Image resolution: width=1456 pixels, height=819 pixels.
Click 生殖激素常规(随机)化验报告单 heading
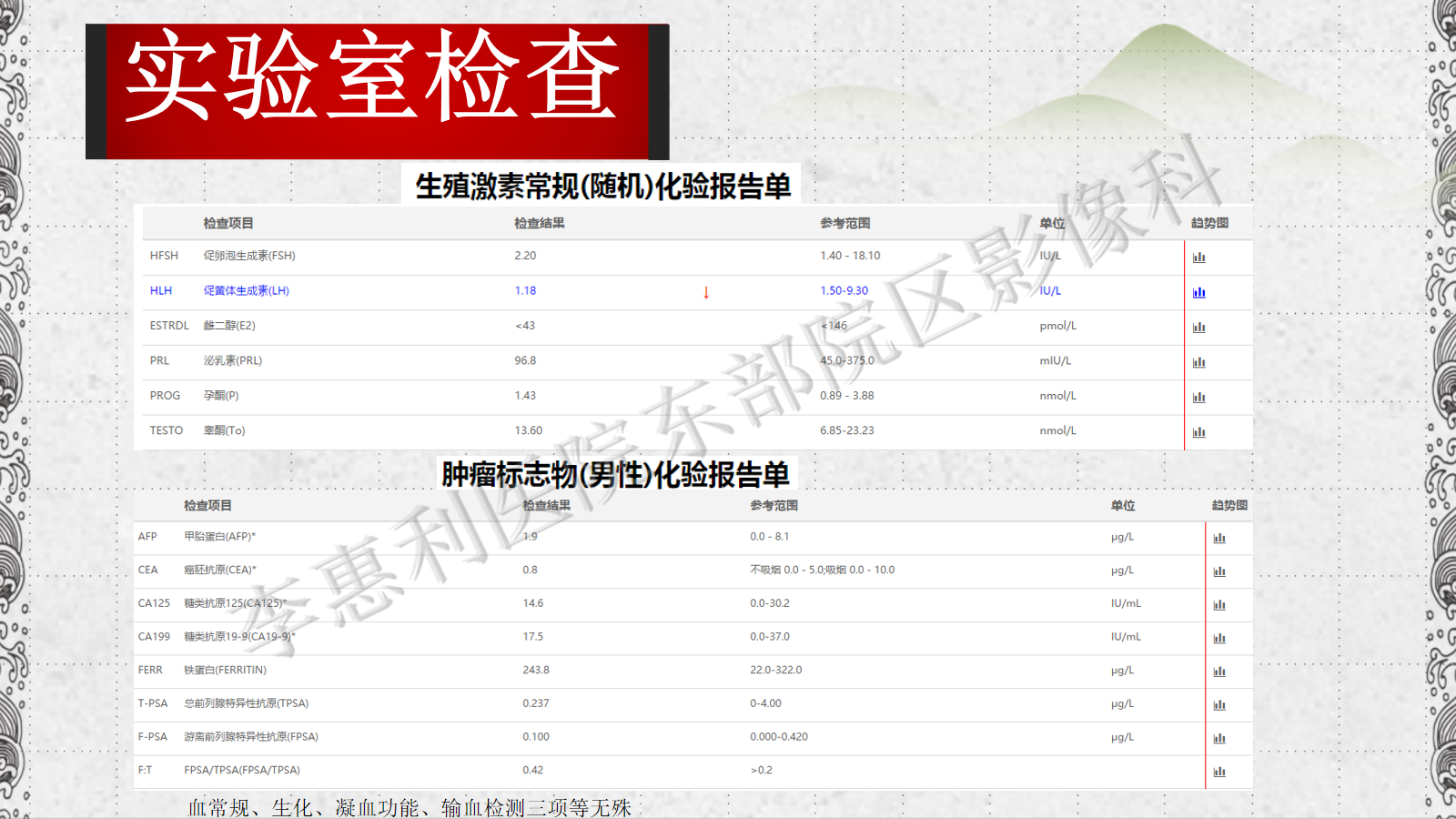pos(602,186)
